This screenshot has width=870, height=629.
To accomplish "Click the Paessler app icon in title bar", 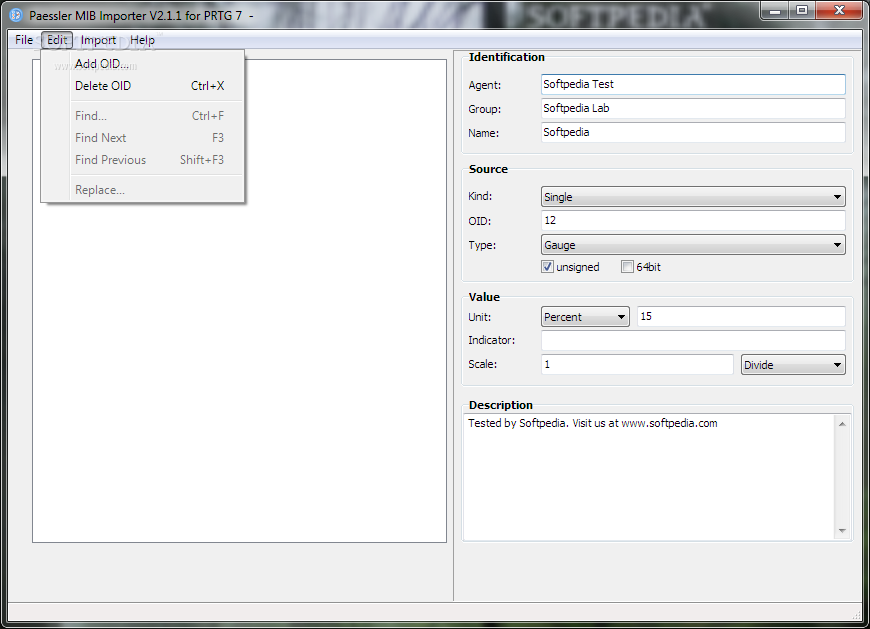I will pyautogui.click(x=16, y=16).
